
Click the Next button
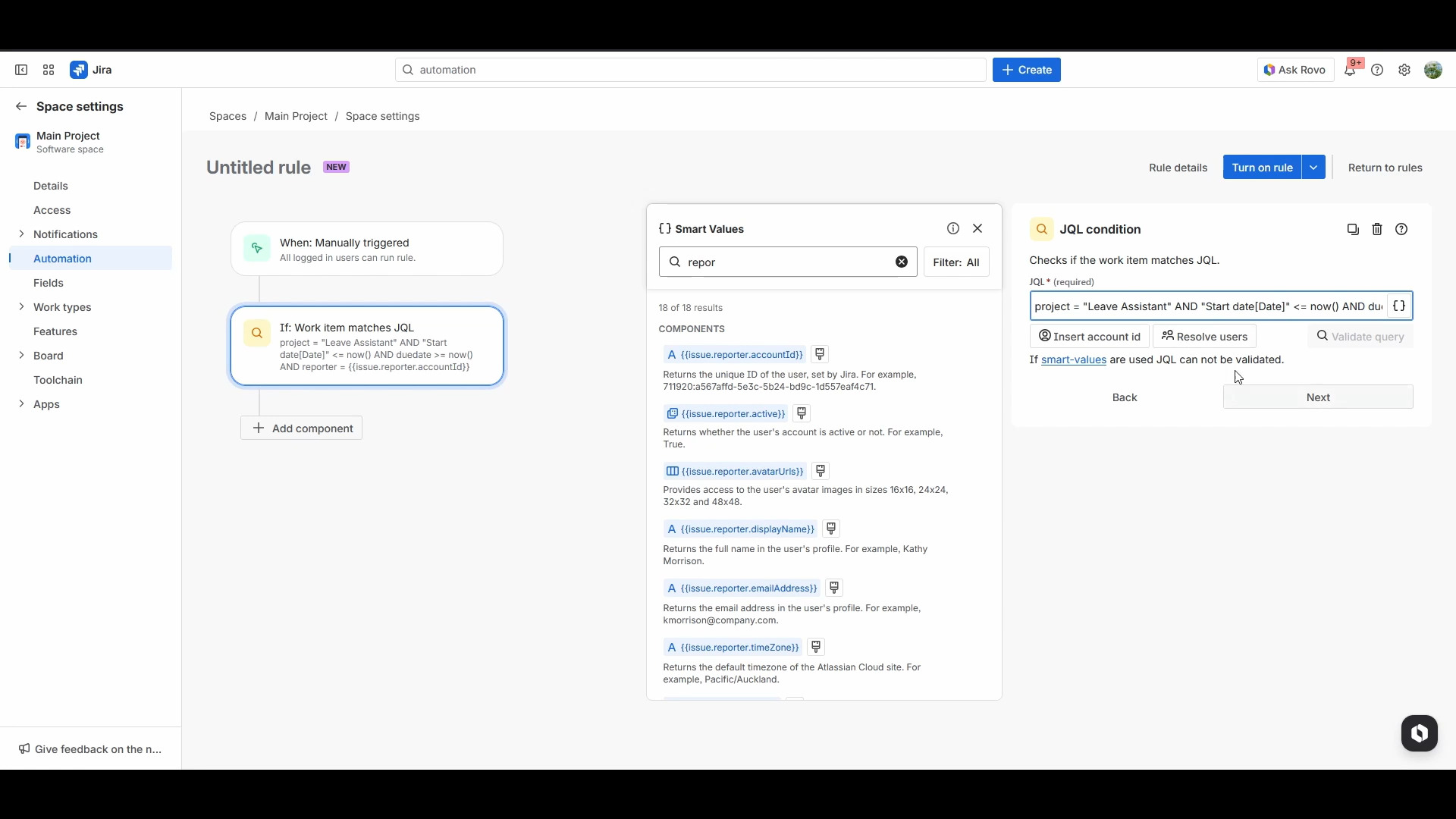[x=1317, y=397]
